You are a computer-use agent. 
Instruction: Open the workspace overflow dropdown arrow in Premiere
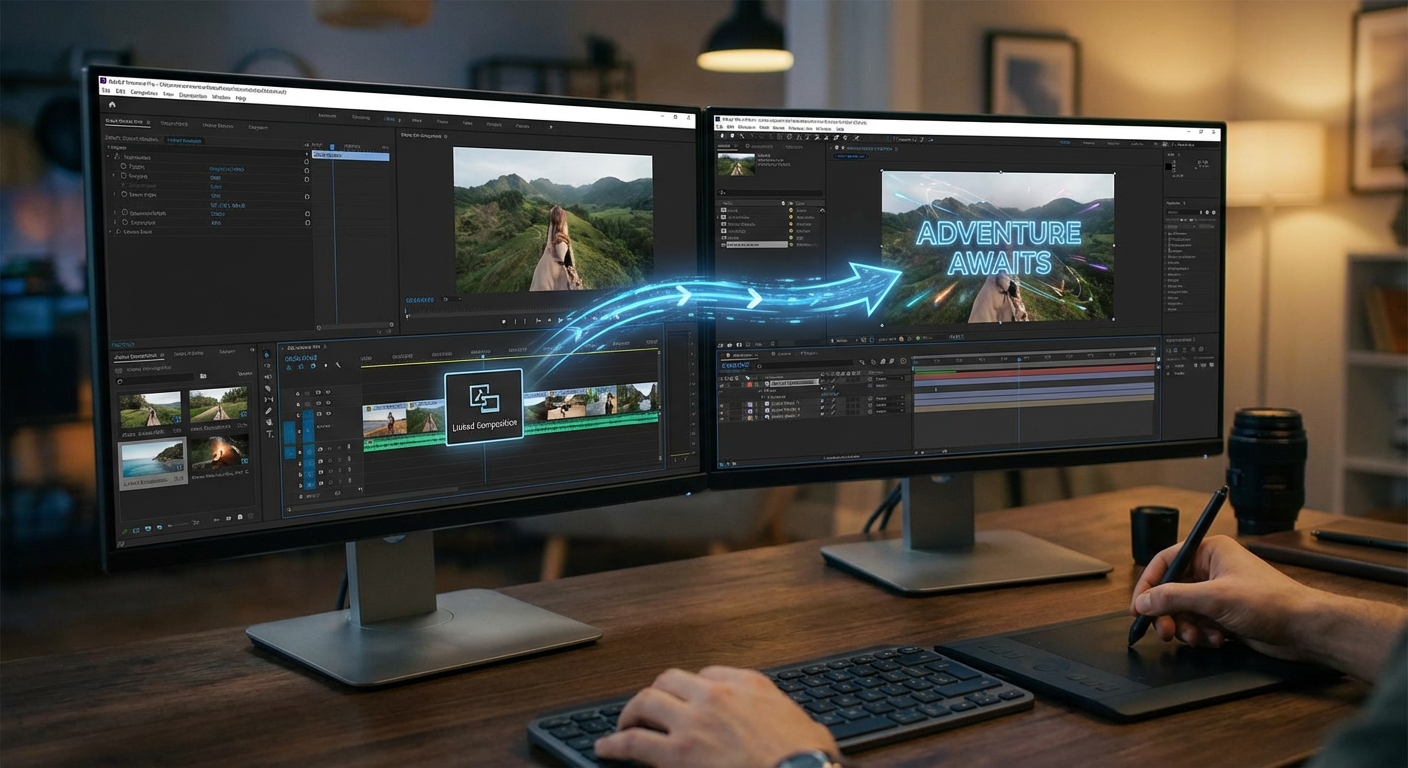tap(550, 127)
